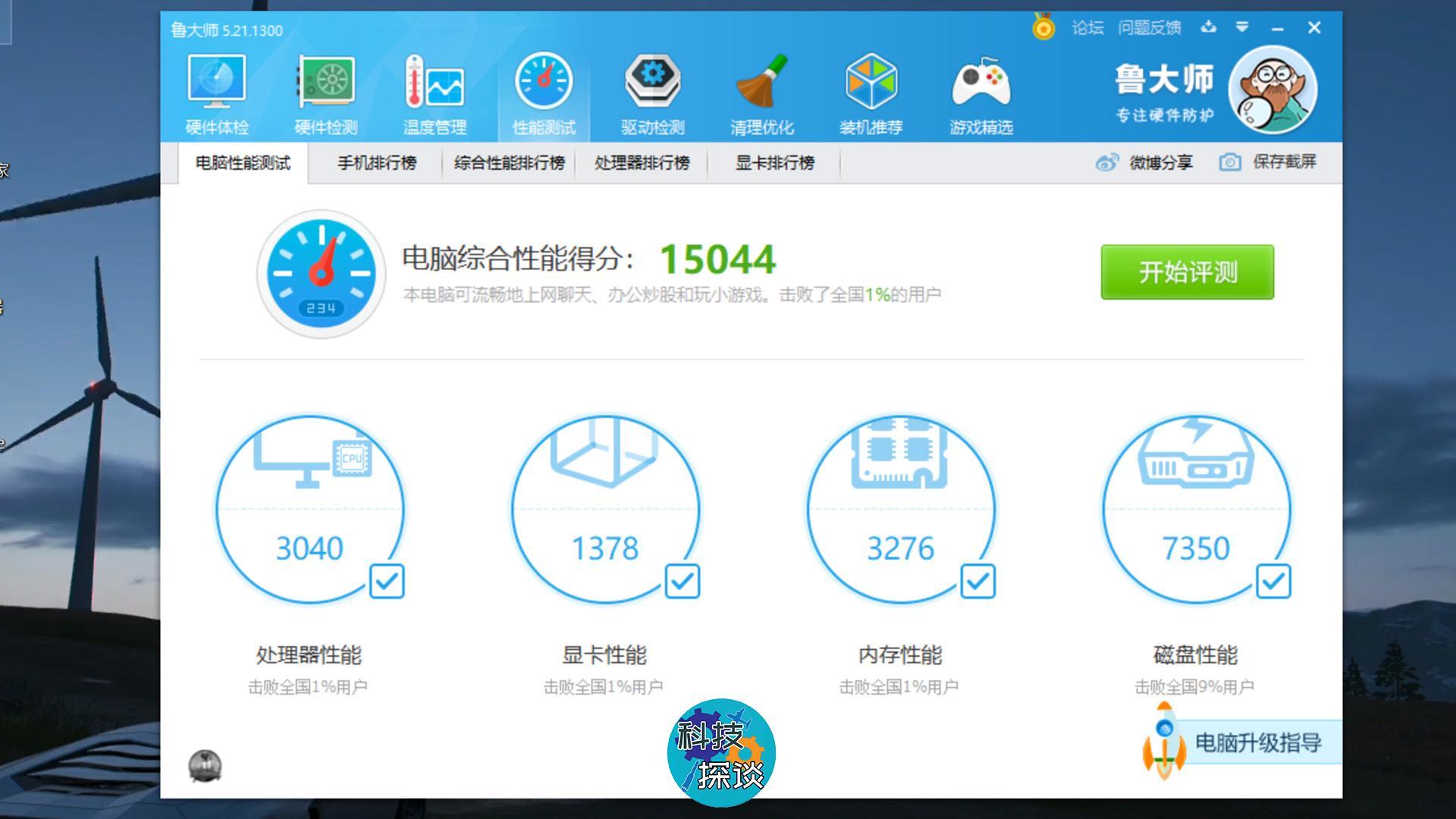1456x819 pixels.
Task: Click the processor performance circle 3040
Action: [310, 510]
